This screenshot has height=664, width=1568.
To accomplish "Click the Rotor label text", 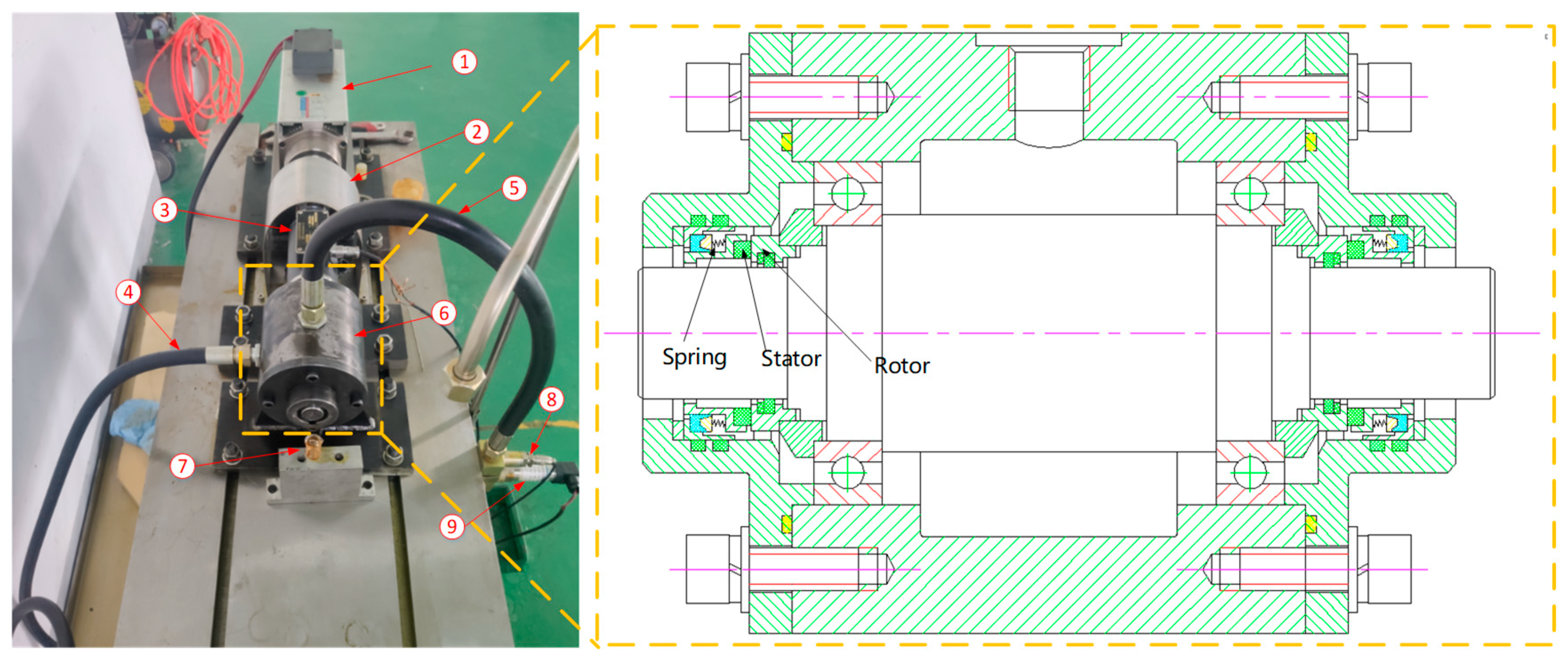I will (x=902, y=366).
